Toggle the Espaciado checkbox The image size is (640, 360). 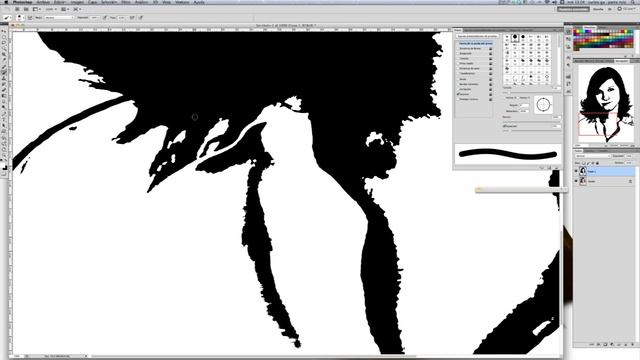[x=504, y=126]
